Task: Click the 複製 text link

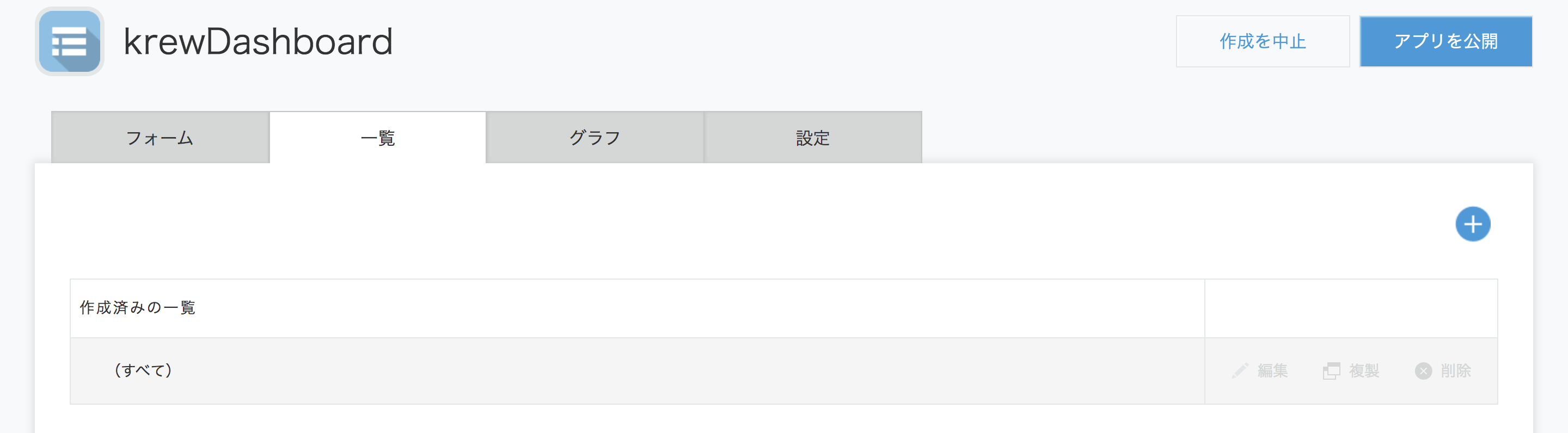Action: [1364, 370]
